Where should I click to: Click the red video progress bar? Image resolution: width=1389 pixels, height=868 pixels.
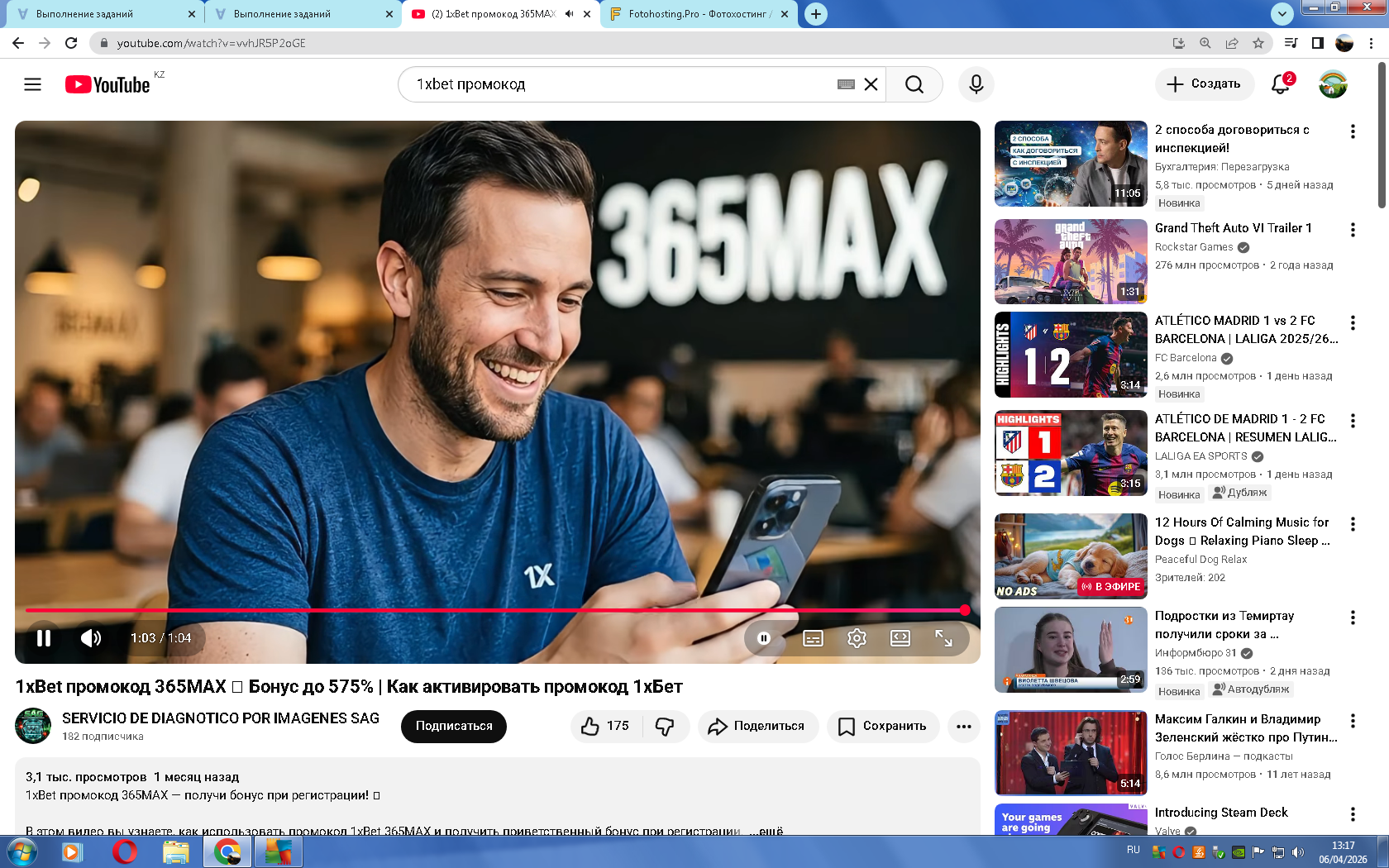coord(496,610)
